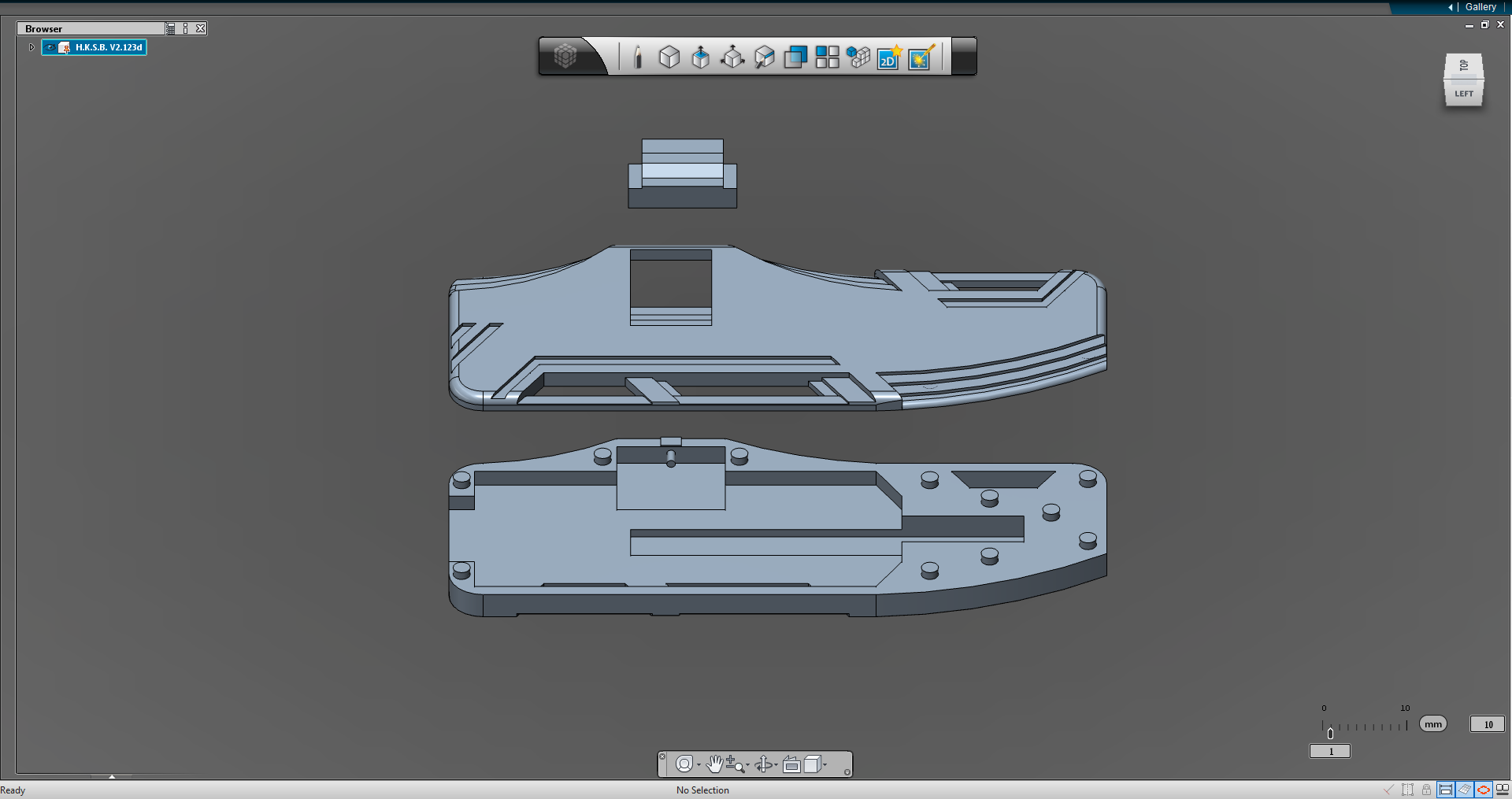Toggle the sketch dimension status icon
The height and width of the screenshot is (799, 1512).
(1446, 790)
